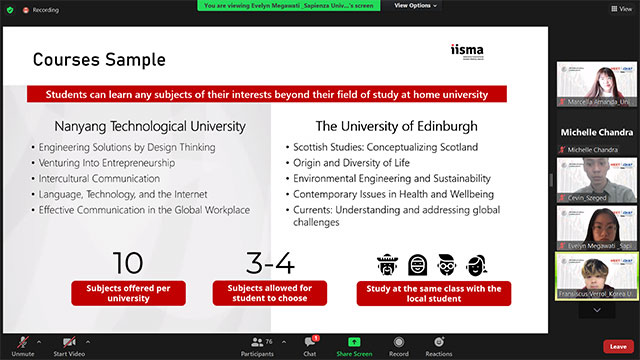Click 'Engineering Solutions by Design Thinking' bullet
640x360 pixels.
coord(127,147)
